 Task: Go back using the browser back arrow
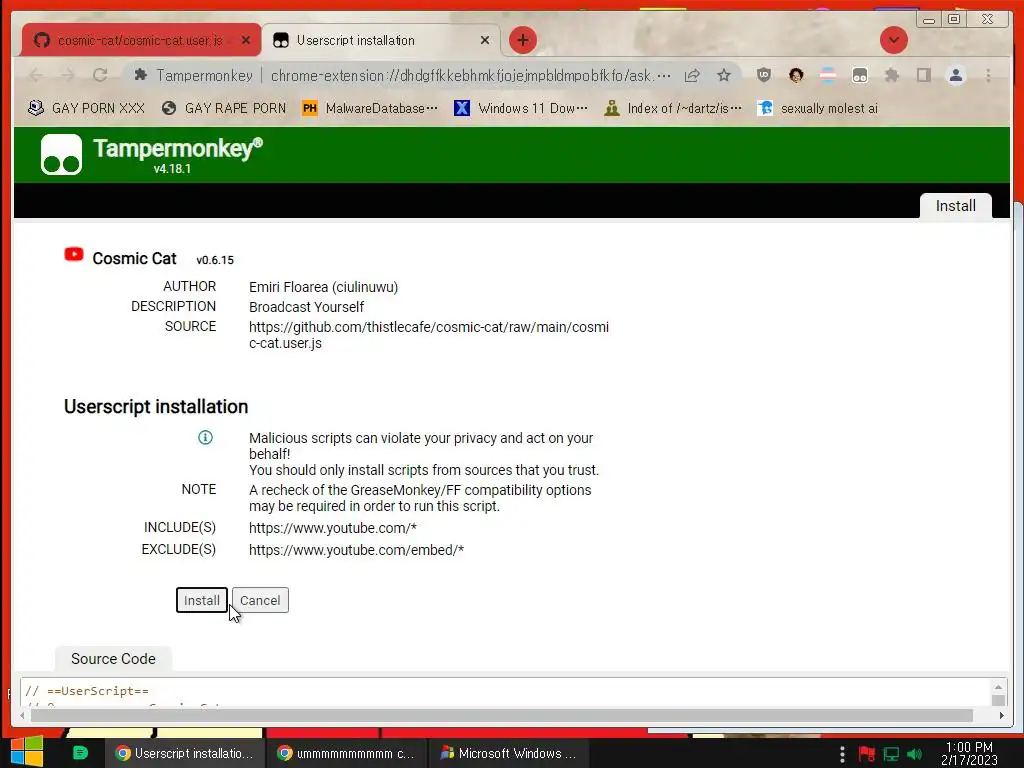pyautogui.click(x=37, y=76)
